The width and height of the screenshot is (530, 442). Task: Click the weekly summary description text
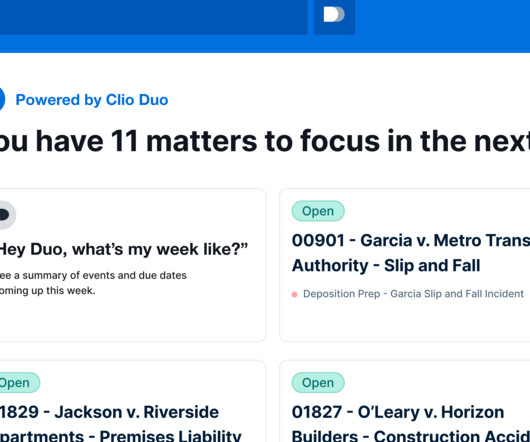coord(93,283)
